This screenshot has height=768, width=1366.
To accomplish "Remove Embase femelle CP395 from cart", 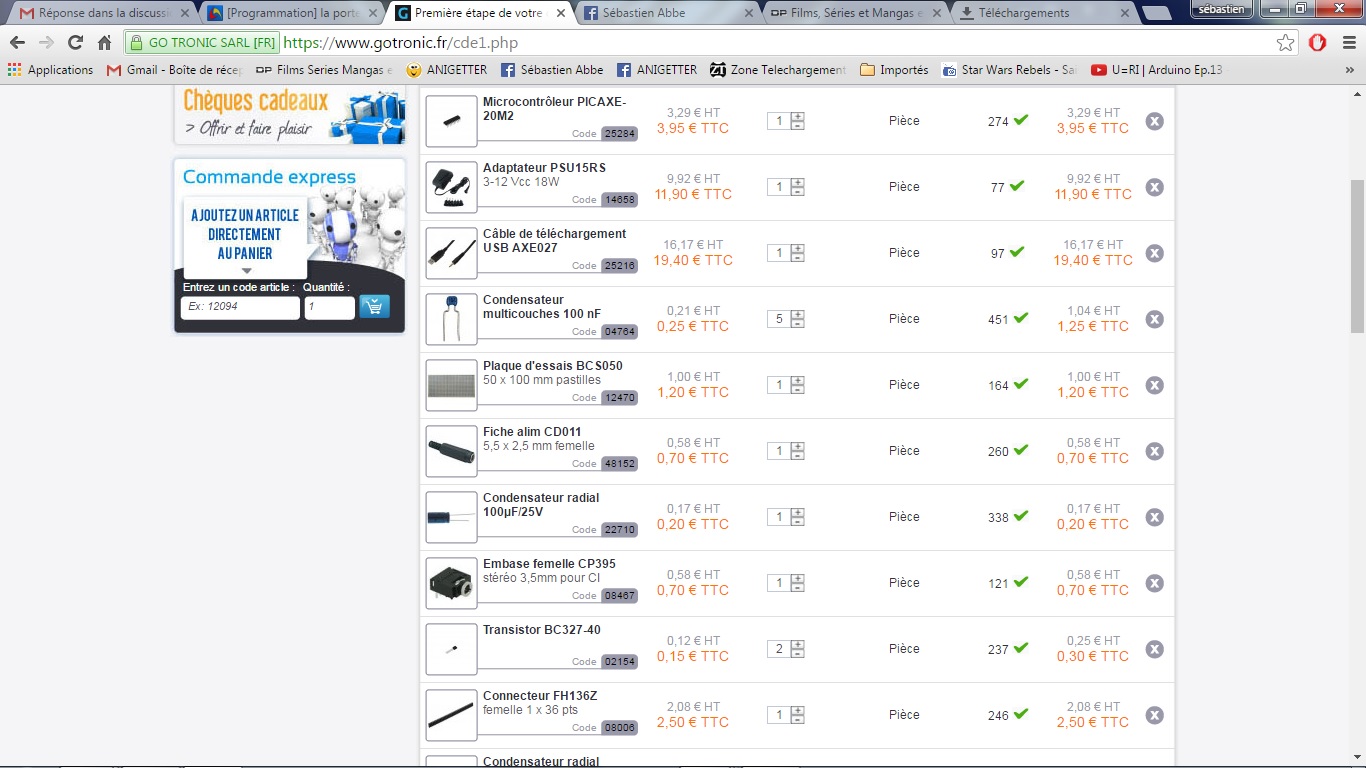I will click(1154, 583).
